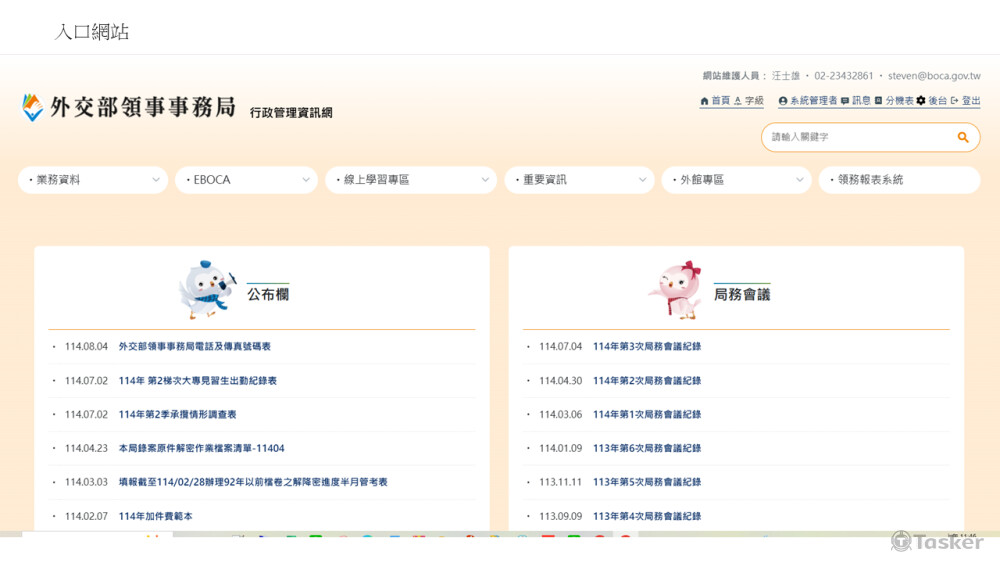Image resolution: width=1000 pixels, height=562 pixels.
Task: Click the 外交部領事事務局 logo
Action: (130, 107)
